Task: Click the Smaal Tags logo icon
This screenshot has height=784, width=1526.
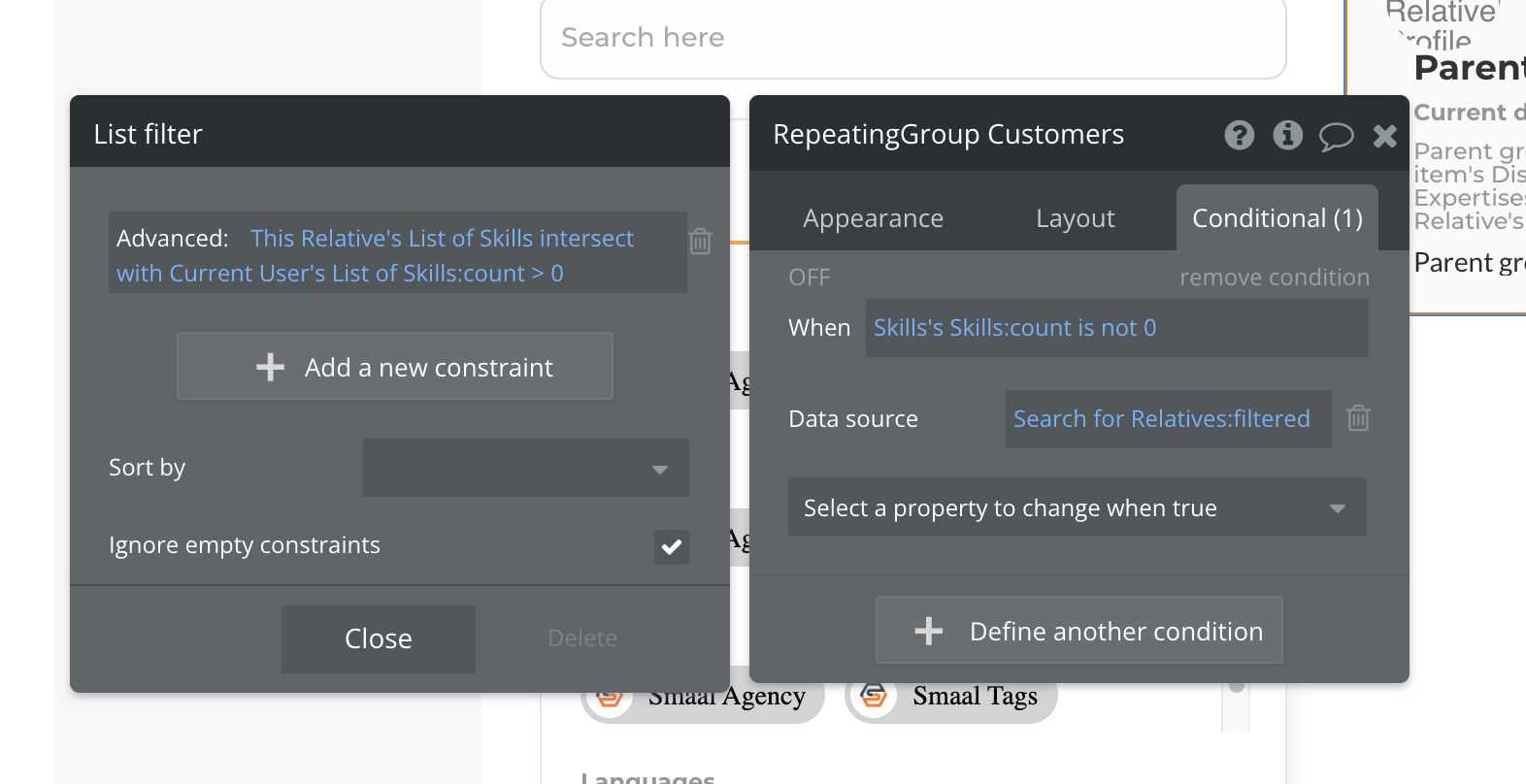Action: (874, 696)
